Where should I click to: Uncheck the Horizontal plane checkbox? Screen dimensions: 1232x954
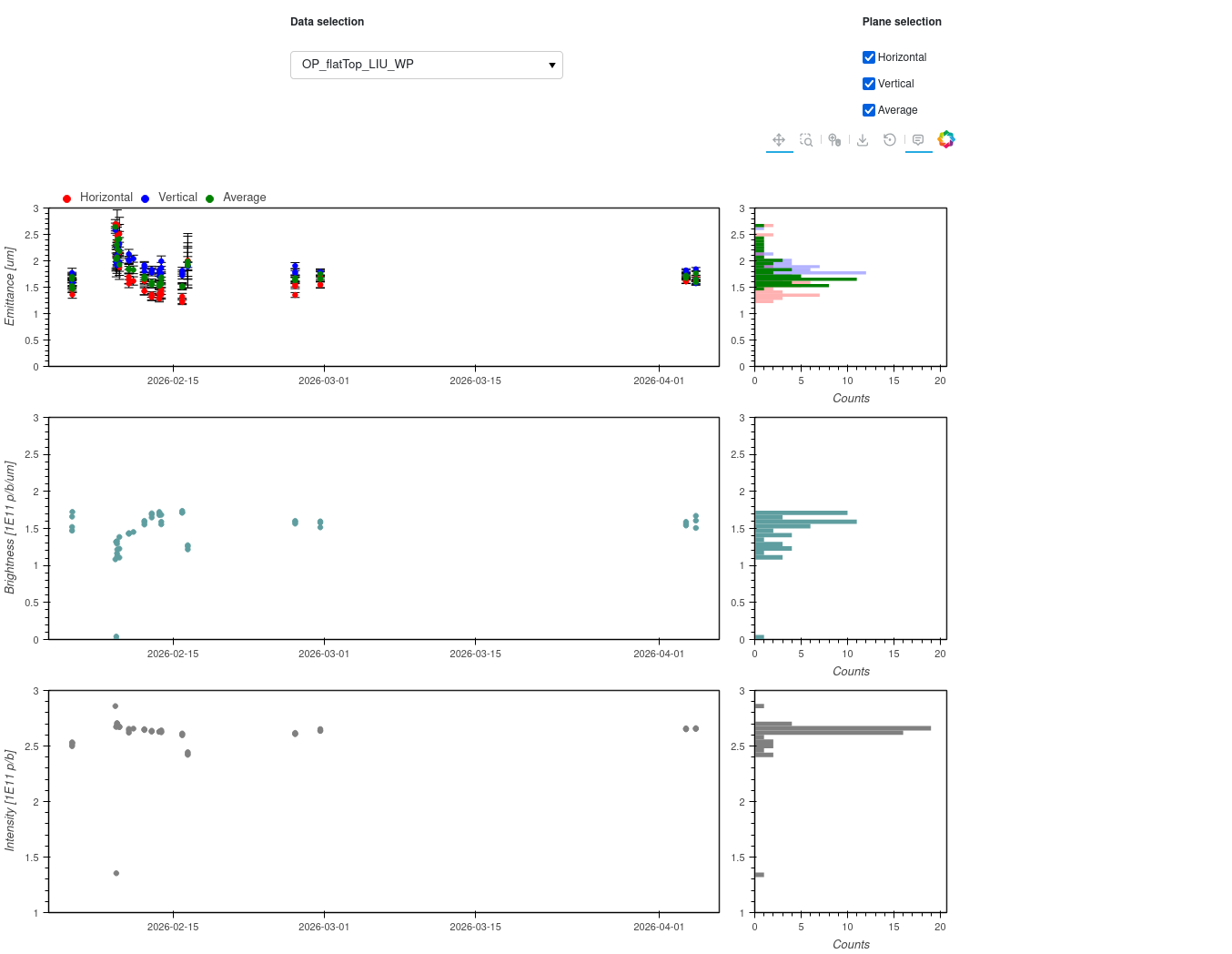point(869,57)
